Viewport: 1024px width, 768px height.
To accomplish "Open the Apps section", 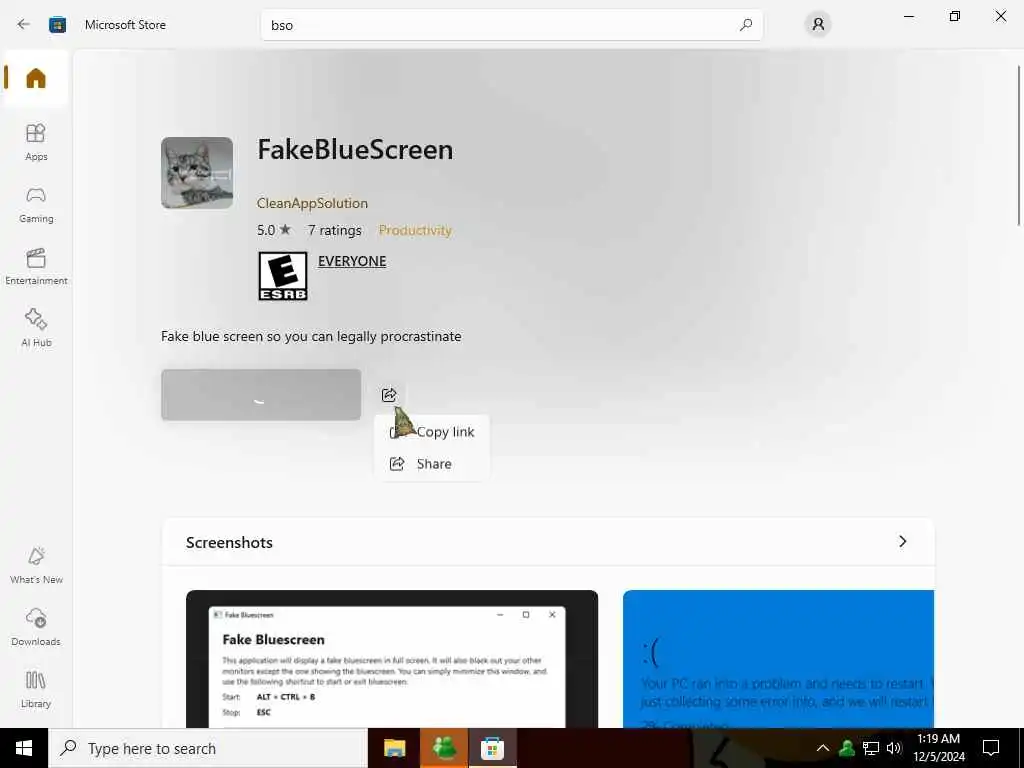I will pos(36,142).
